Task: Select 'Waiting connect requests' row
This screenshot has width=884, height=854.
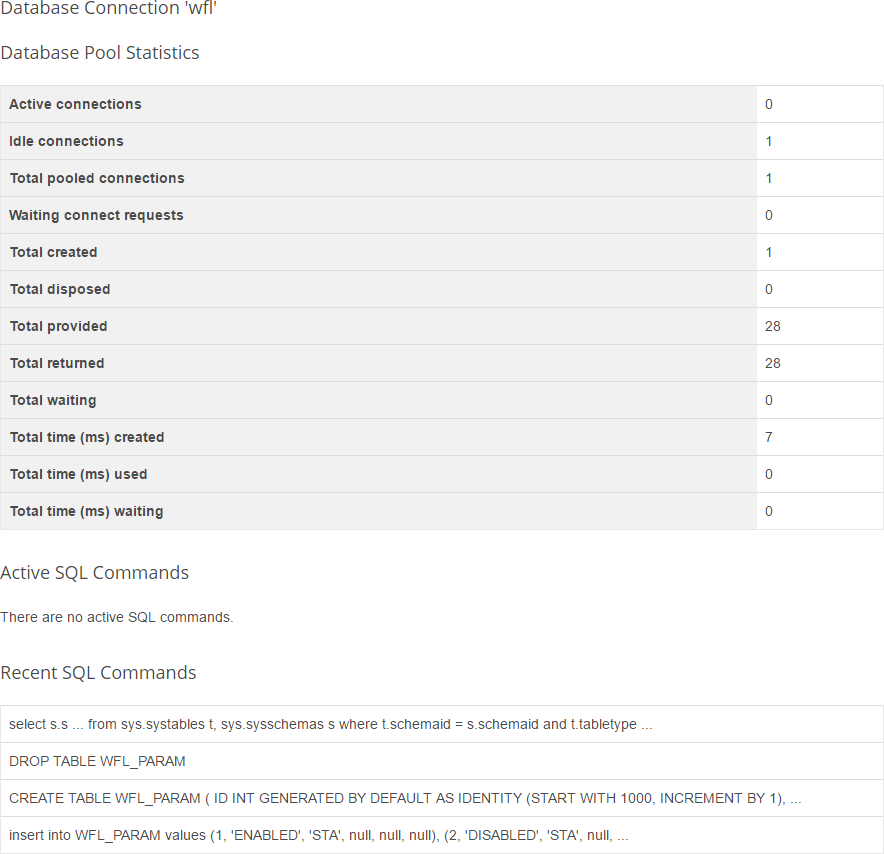Action: click(x=96, y=215)
